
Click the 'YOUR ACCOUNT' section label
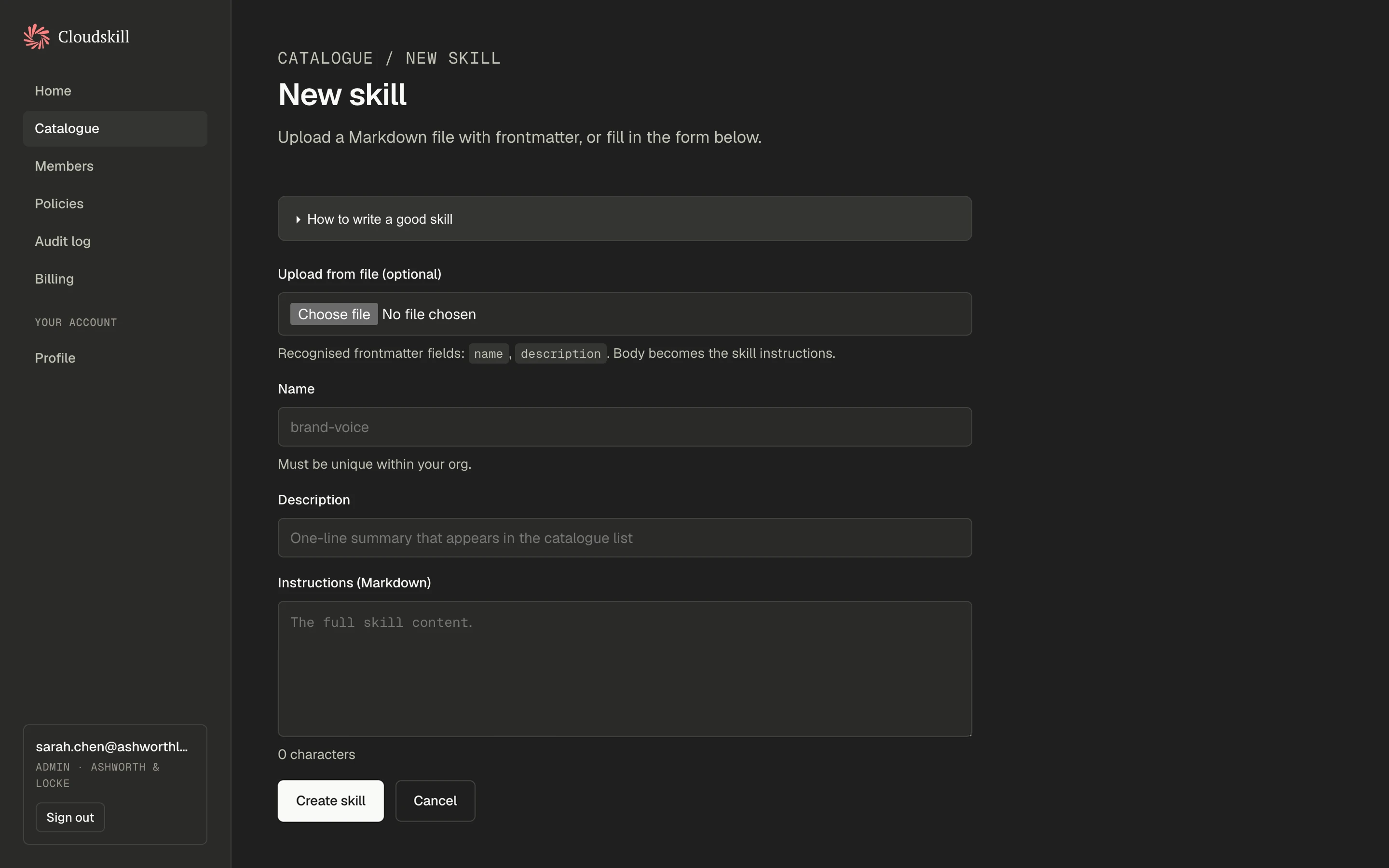tap(76, 323)
